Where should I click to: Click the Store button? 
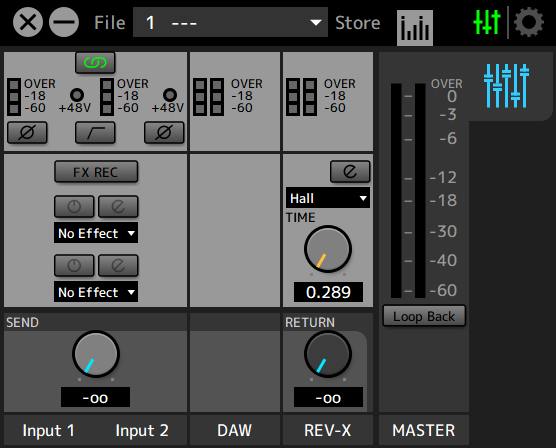(357, 23)
